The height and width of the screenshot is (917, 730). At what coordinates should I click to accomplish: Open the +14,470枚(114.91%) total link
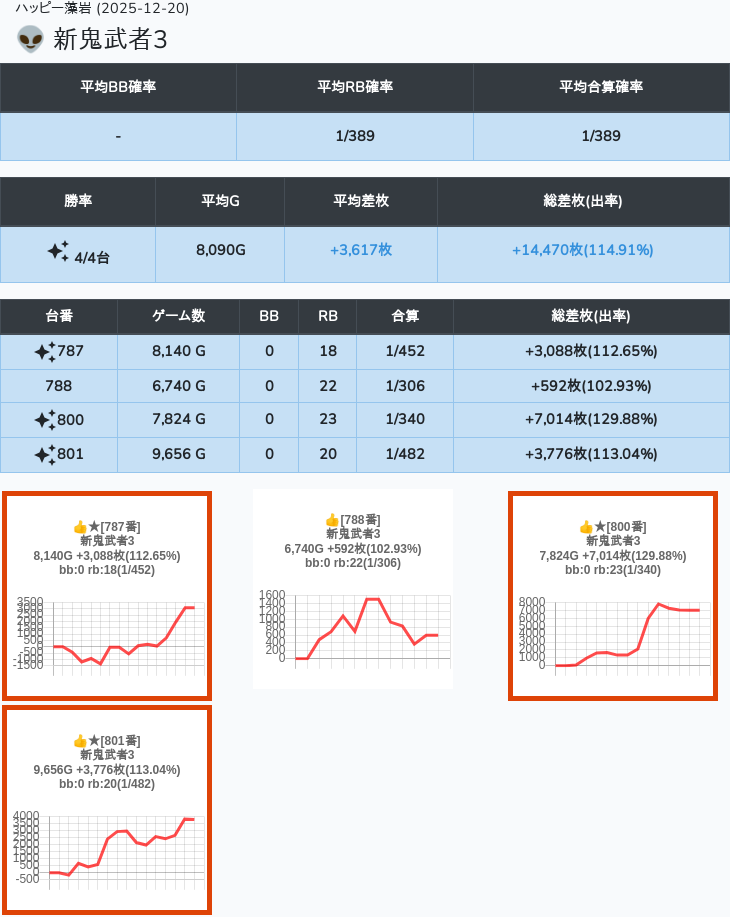coord(582,250)
